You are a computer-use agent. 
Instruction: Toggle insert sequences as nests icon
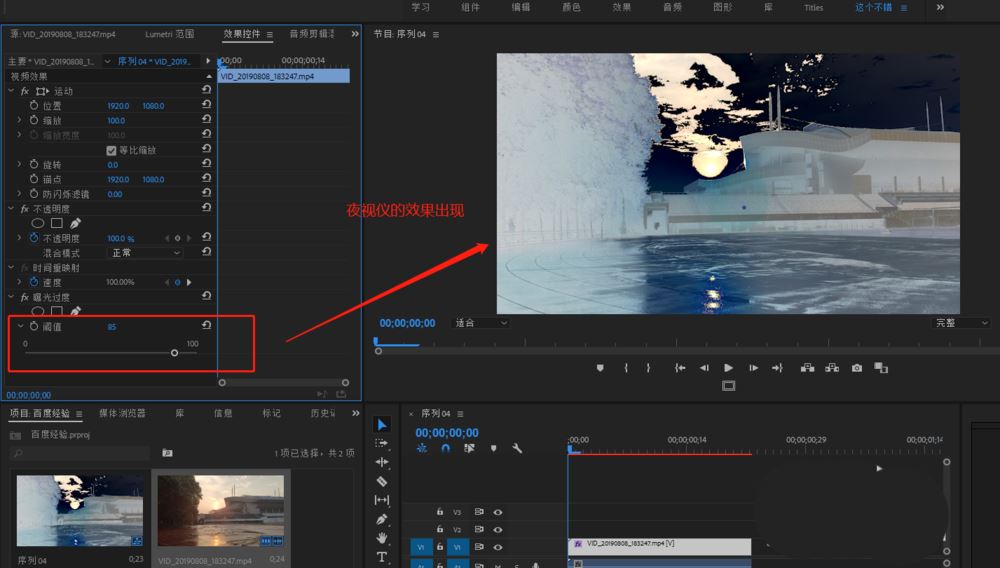(422, 448)
